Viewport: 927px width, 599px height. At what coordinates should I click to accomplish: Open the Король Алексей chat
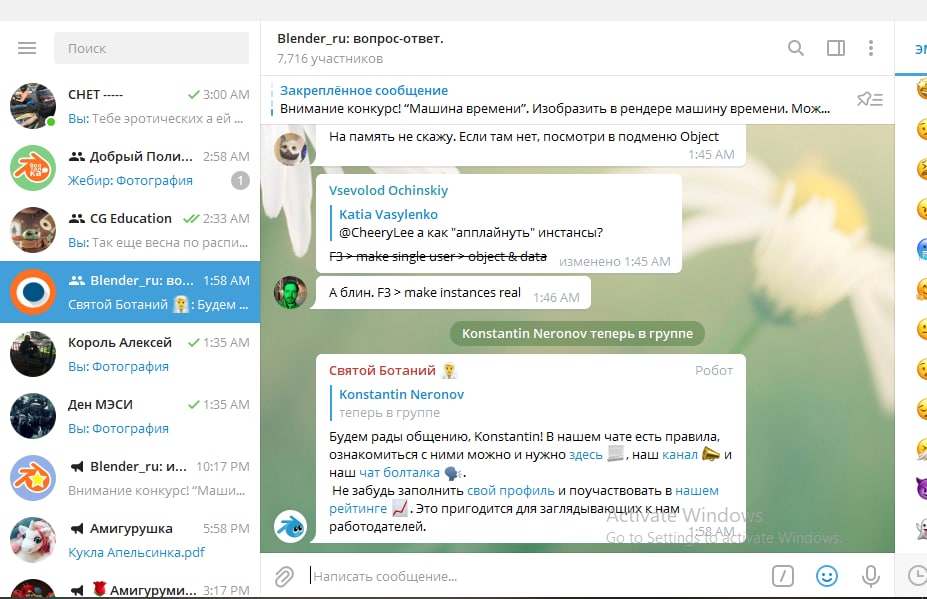(x=130, y=354)
